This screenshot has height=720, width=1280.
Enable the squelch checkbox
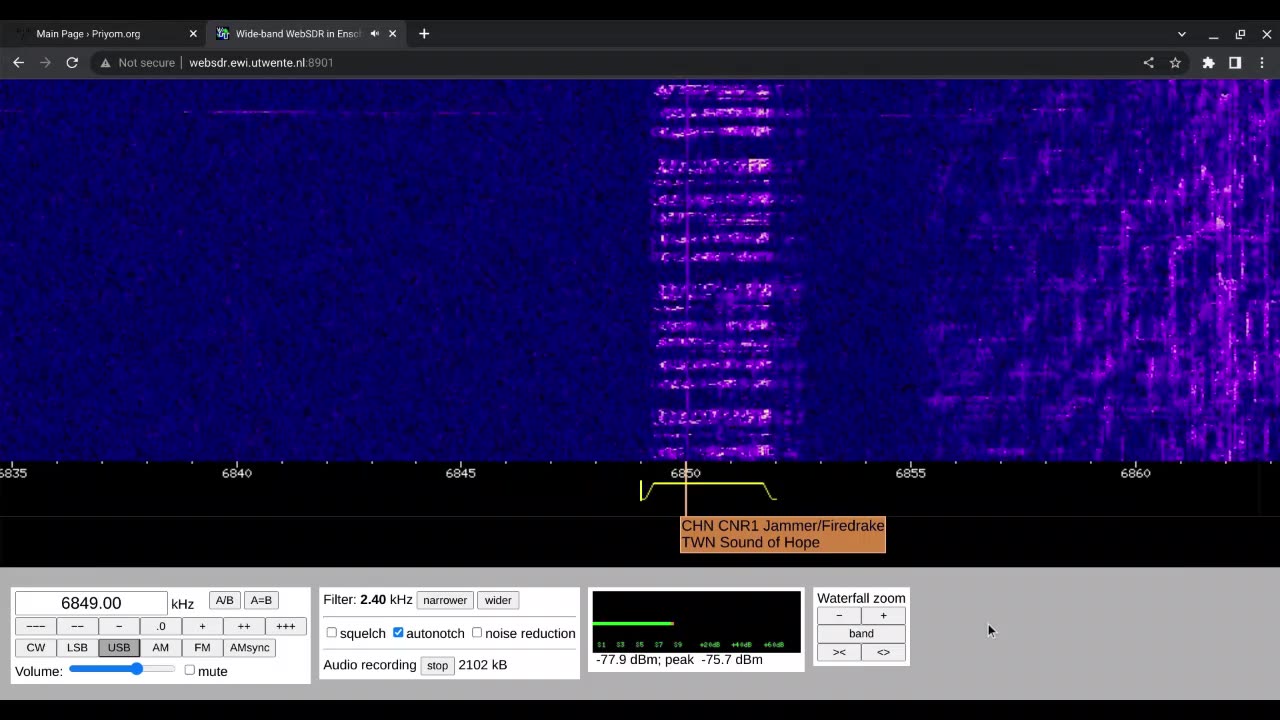332,633
